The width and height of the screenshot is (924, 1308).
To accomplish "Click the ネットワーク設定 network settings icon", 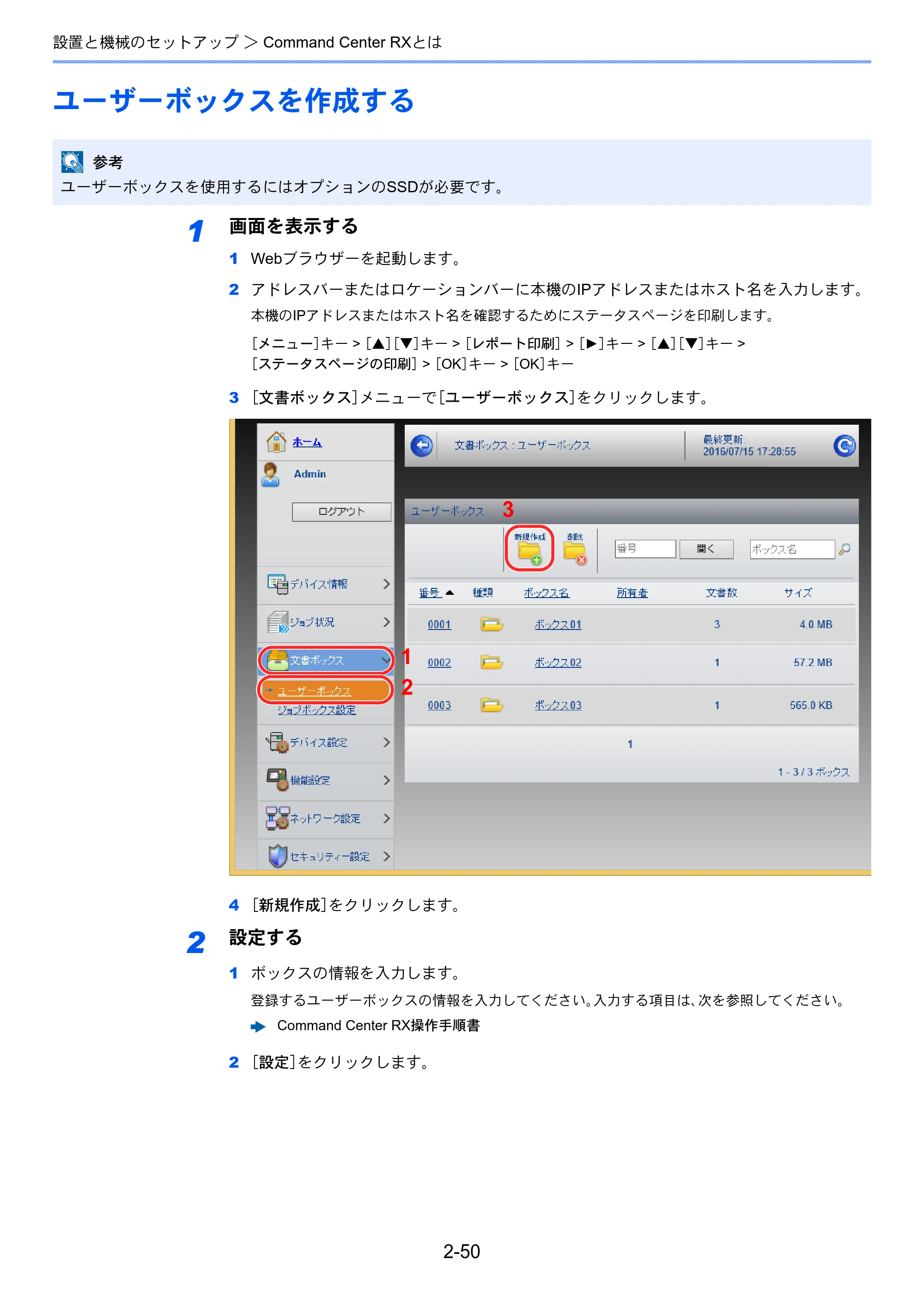I will pyautogui.click(x=278, y=818).
